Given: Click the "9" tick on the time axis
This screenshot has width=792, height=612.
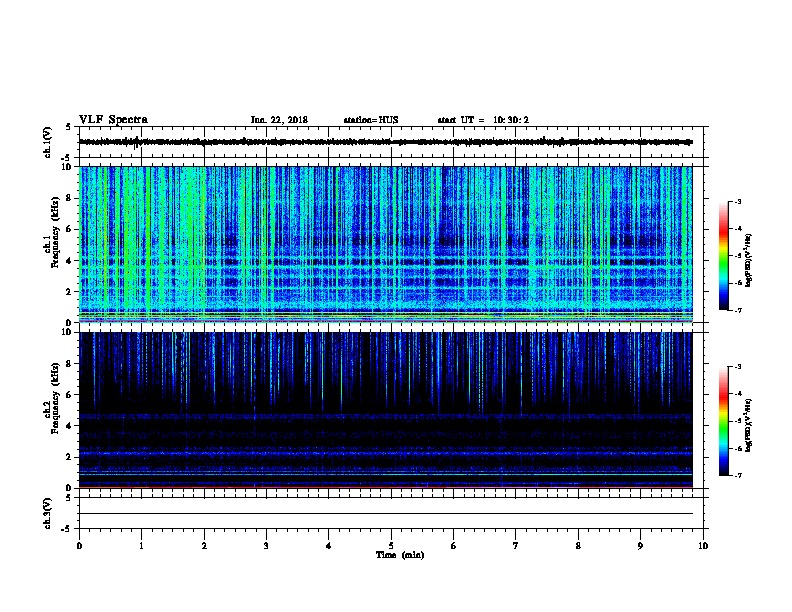Looking at the screenshot, I should (640, 546).
